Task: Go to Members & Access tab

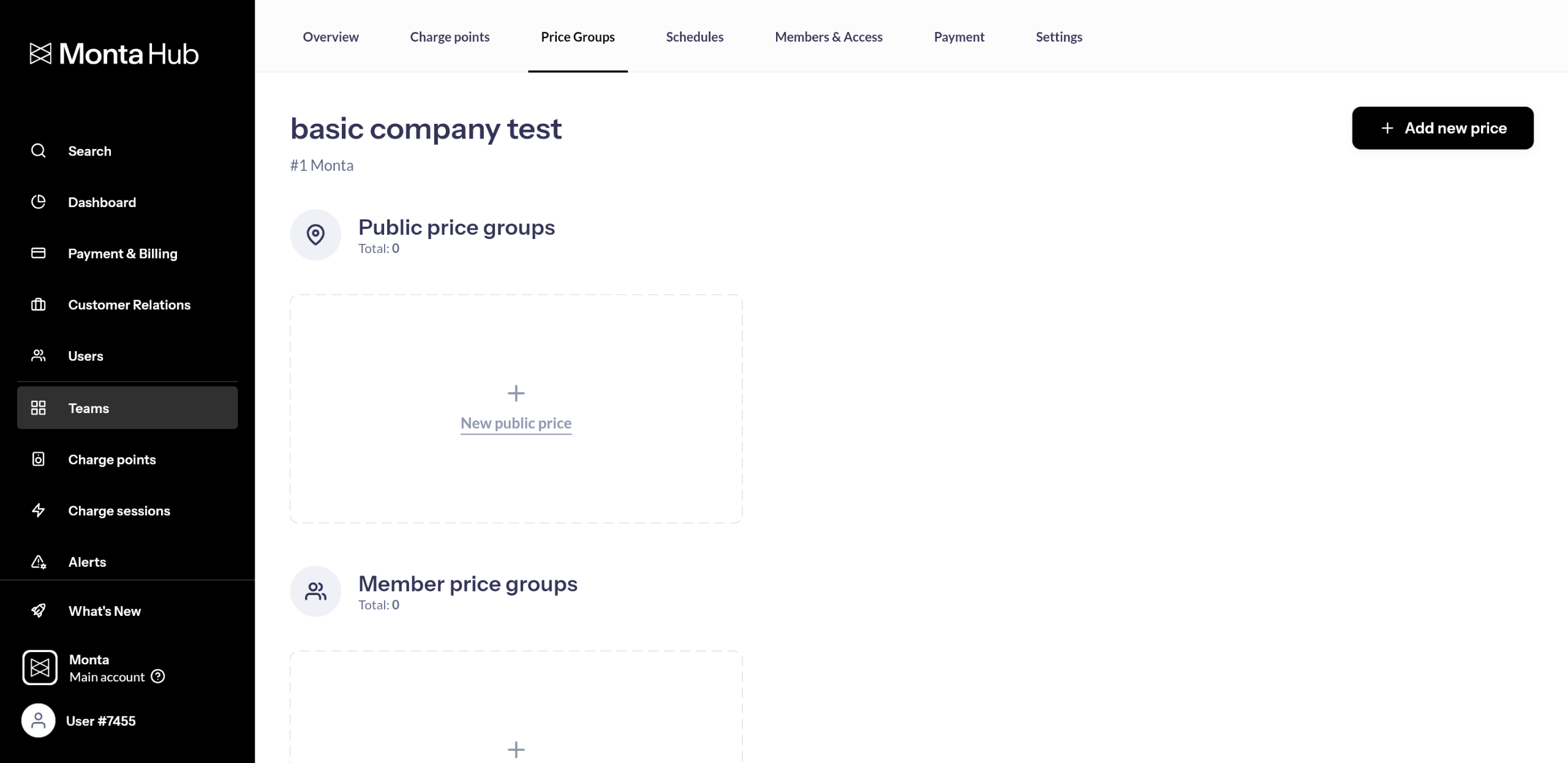Action: pyautogui.click(x=828, y=37)
